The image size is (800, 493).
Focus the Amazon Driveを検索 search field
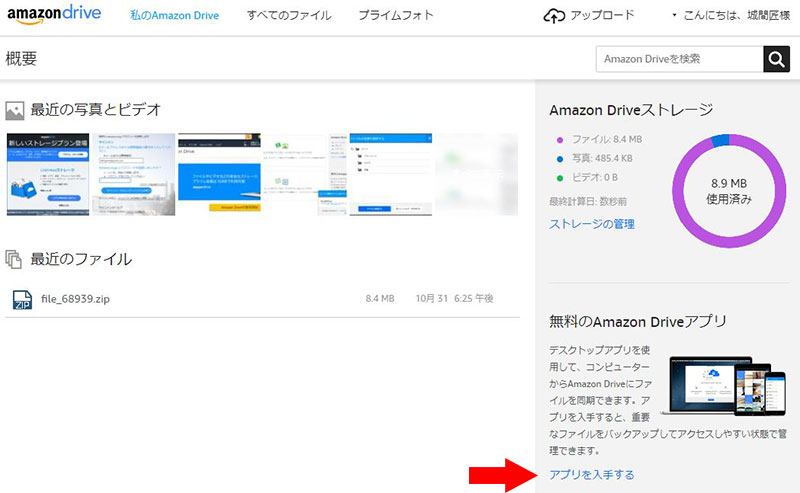point(680,59)
